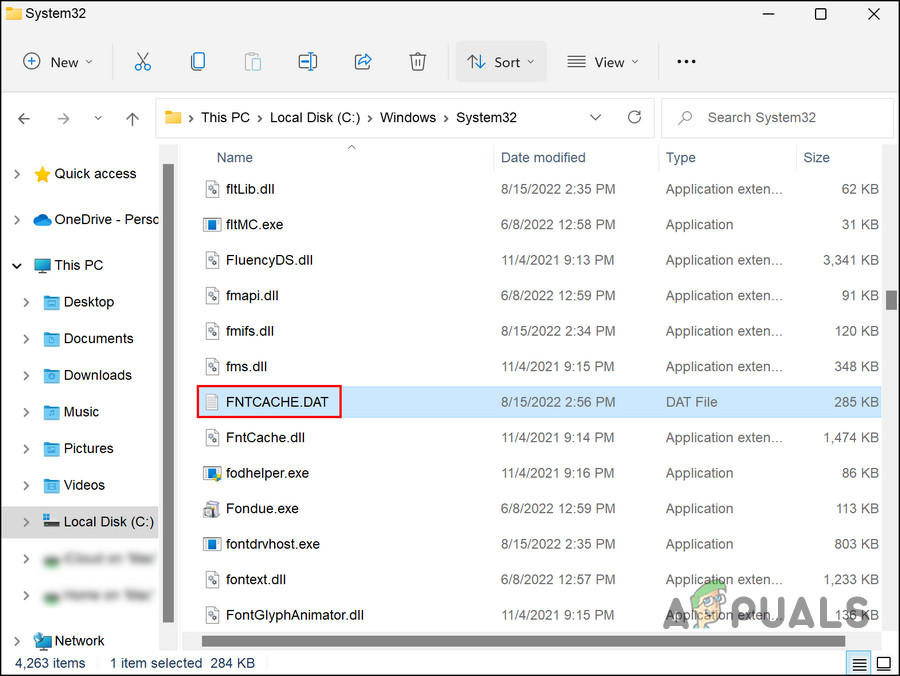Click the Delete trash icon

point(417,61)
